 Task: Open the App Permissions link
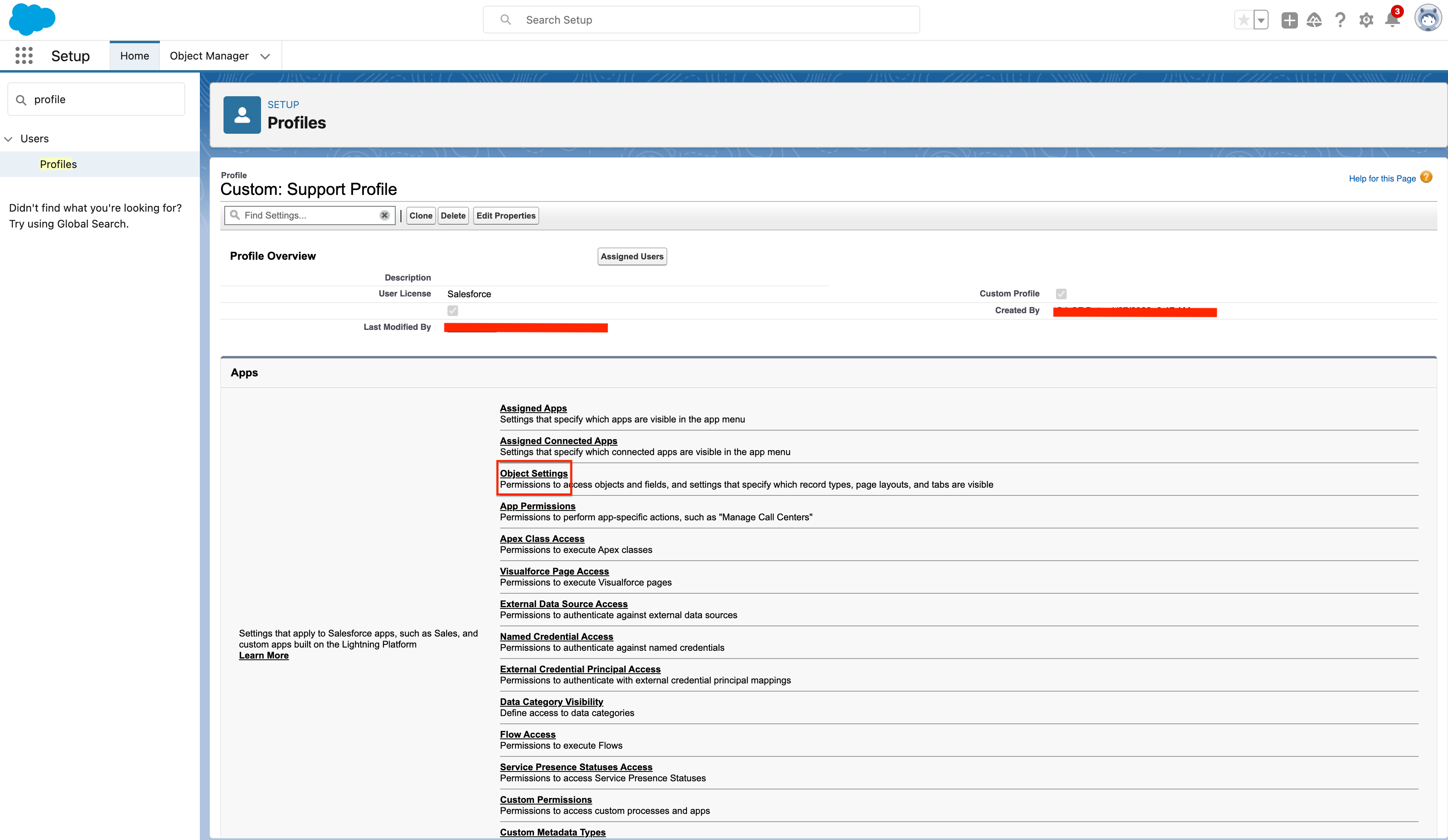[x=537, y=507]
